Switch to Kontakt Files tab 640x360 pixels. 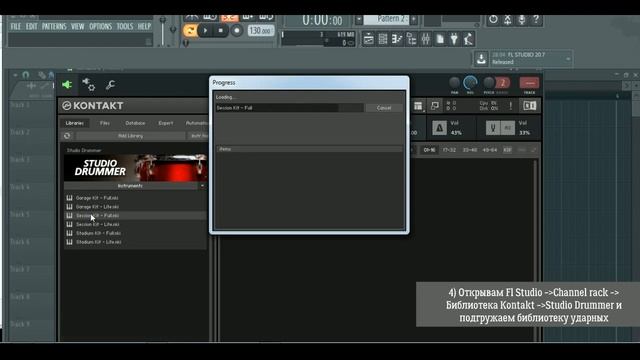(x=105, y=123)
